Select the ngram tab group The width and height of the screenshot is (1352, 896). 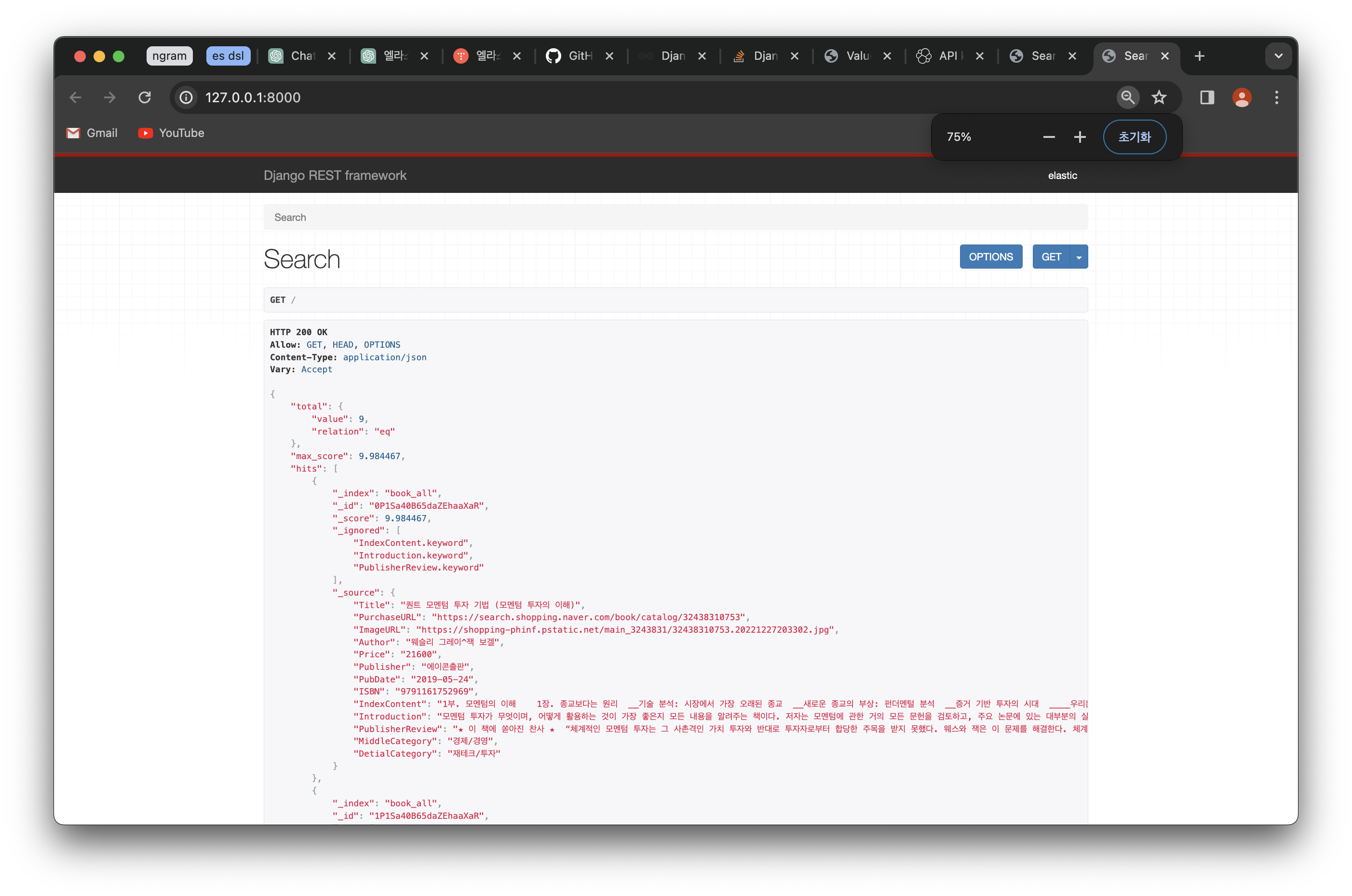tap(170, 56)
